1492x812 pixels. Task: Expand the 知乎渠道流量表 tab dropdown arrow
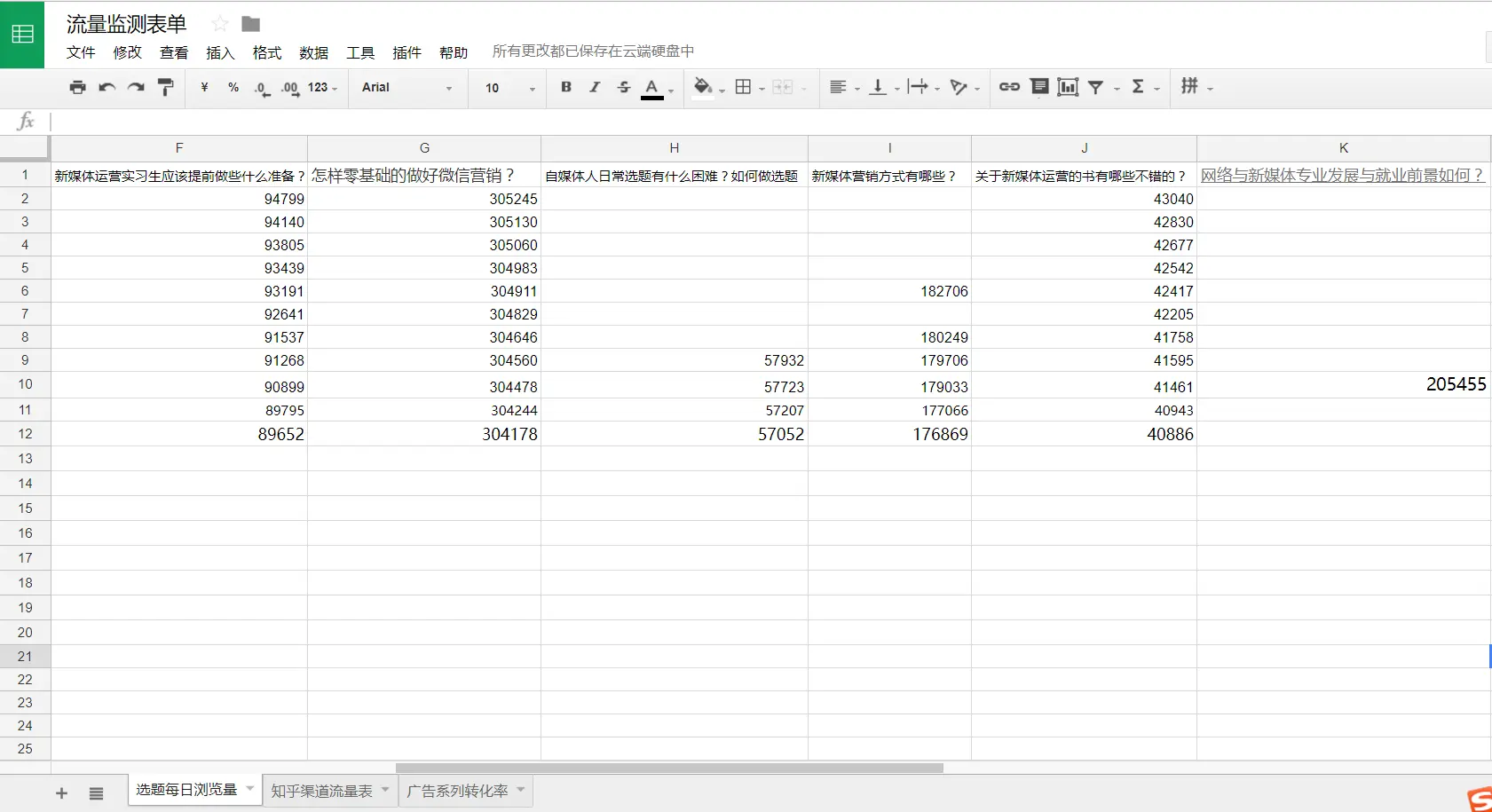pyautogui.click(x=385, y=789)
